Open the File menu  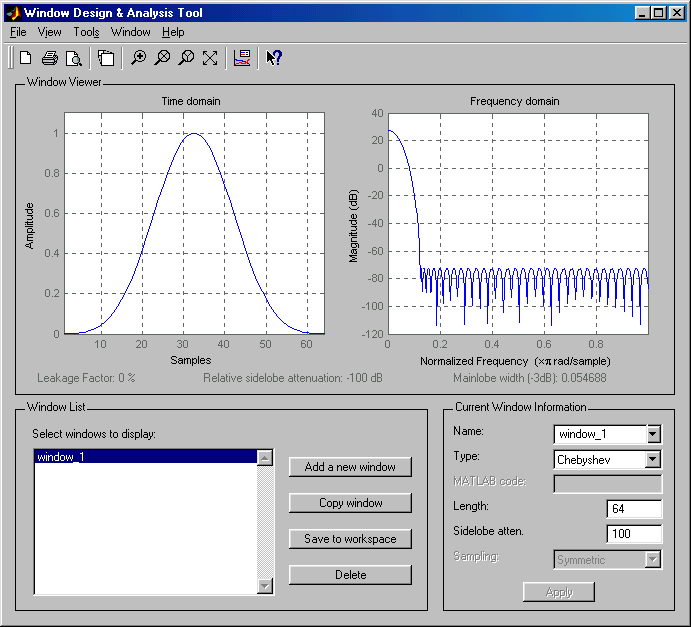click(x=18, y=32)
